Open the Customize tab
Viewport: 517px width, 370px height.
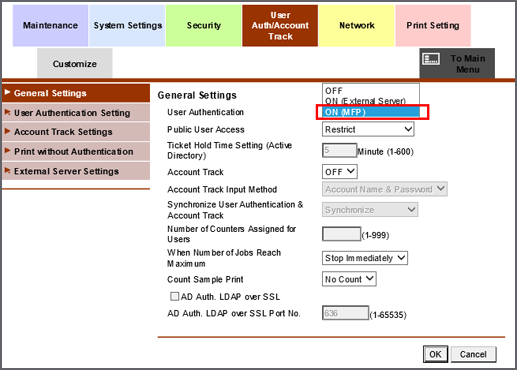(75, 63)
